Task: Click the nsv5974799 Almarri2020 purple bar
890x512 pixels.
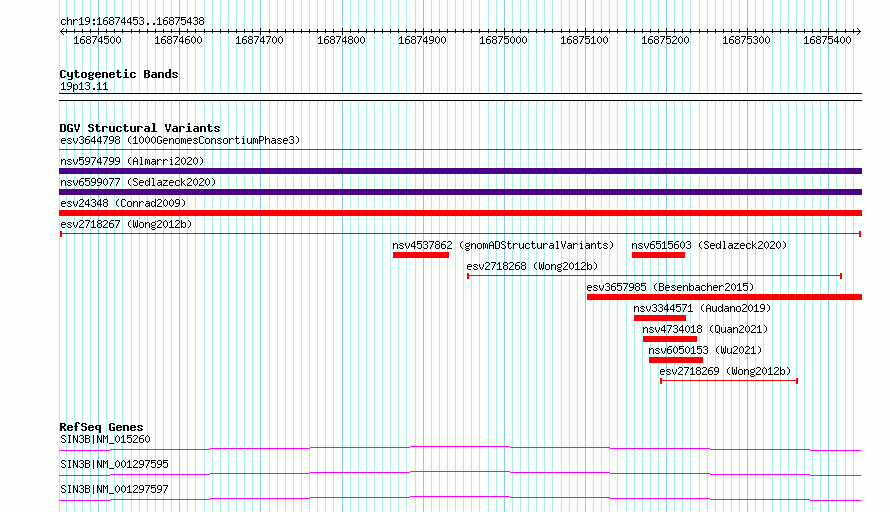Action: click(x=460, y=171)
